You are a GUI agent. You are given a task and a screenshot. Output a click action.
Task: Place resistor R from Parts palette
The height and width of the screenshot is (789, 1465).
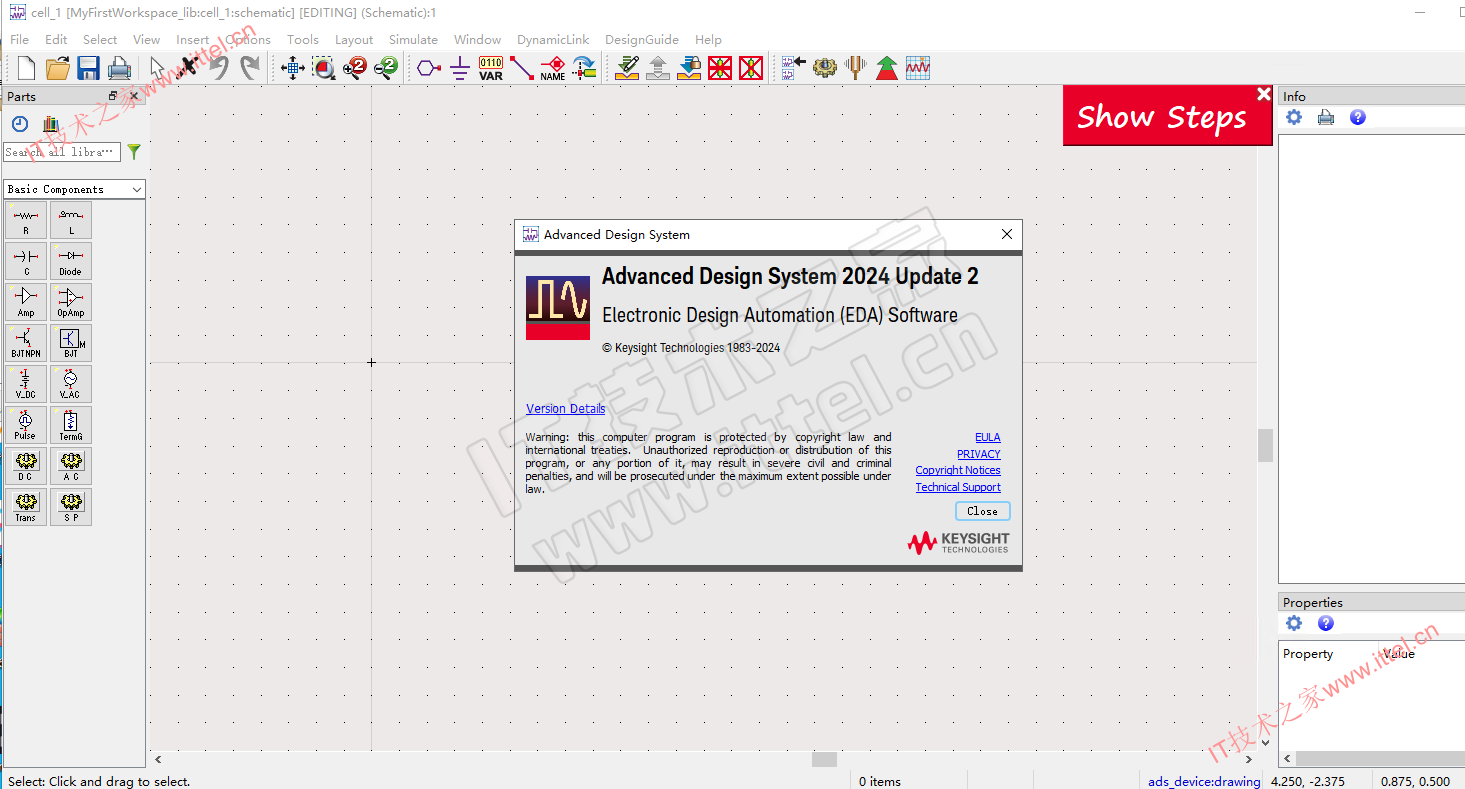pyautogui.click(x=26, y=220)
